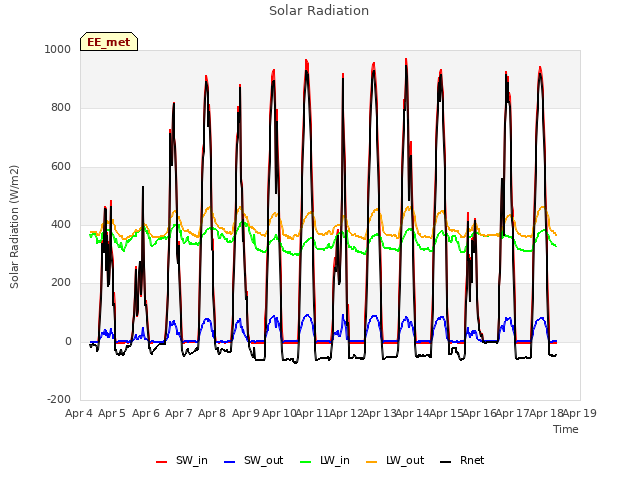Click the Apr 12 x-axis label
The image size is (640, 480).
[x=346, y=413]
